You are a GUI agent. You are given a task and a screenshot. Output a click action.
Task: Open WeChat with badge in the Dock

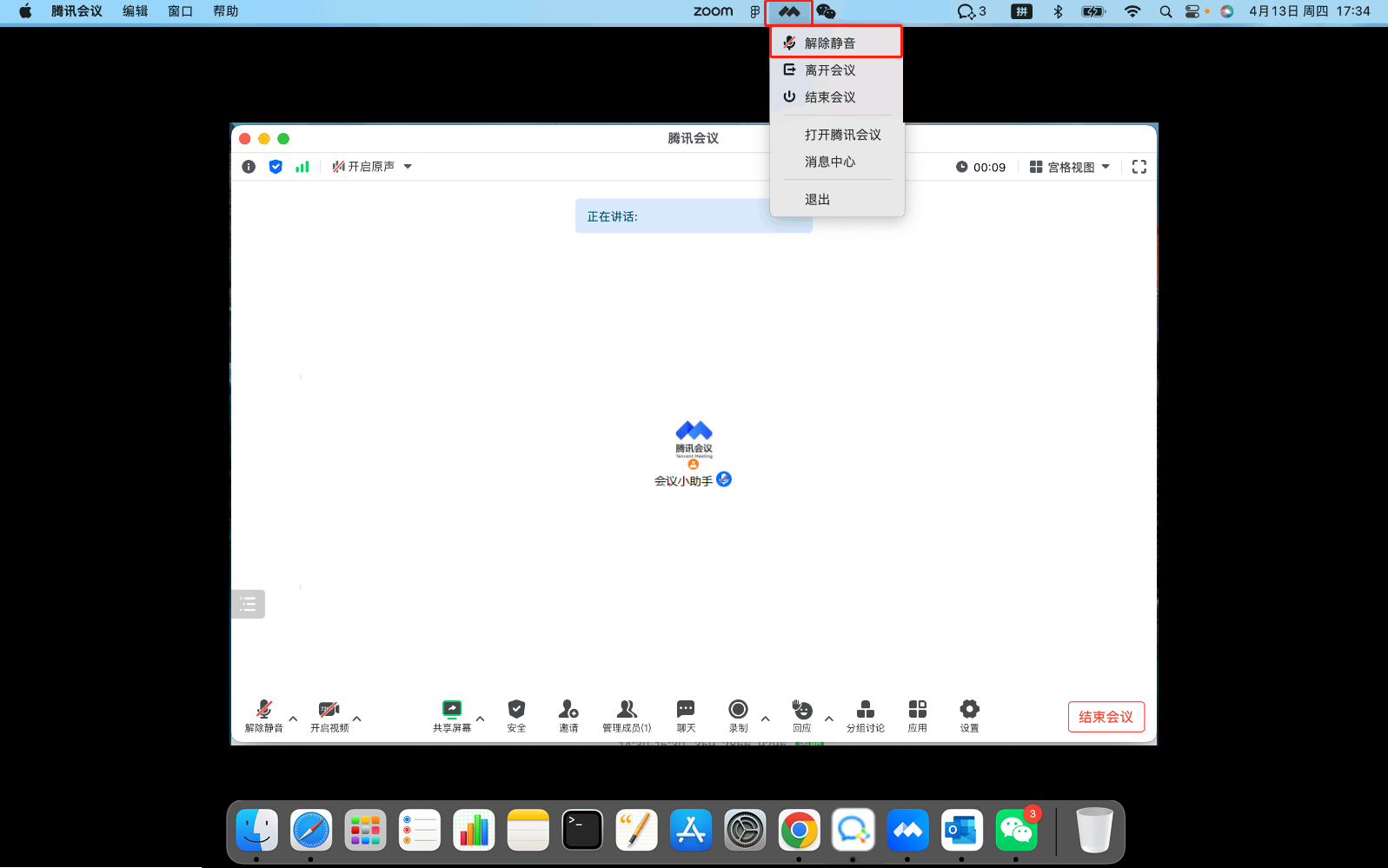(1016, 831)
